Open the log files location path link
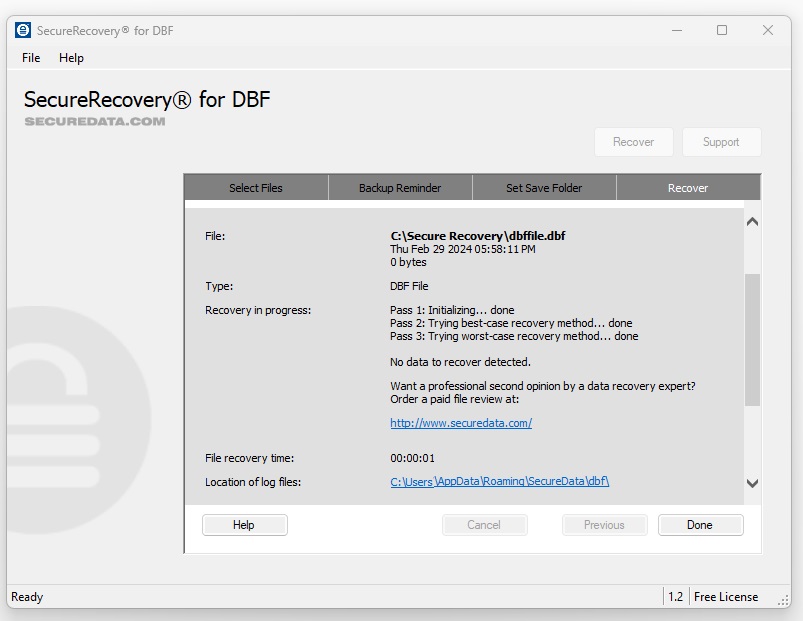The image size is (803, 621). click(x=499, y=482)
